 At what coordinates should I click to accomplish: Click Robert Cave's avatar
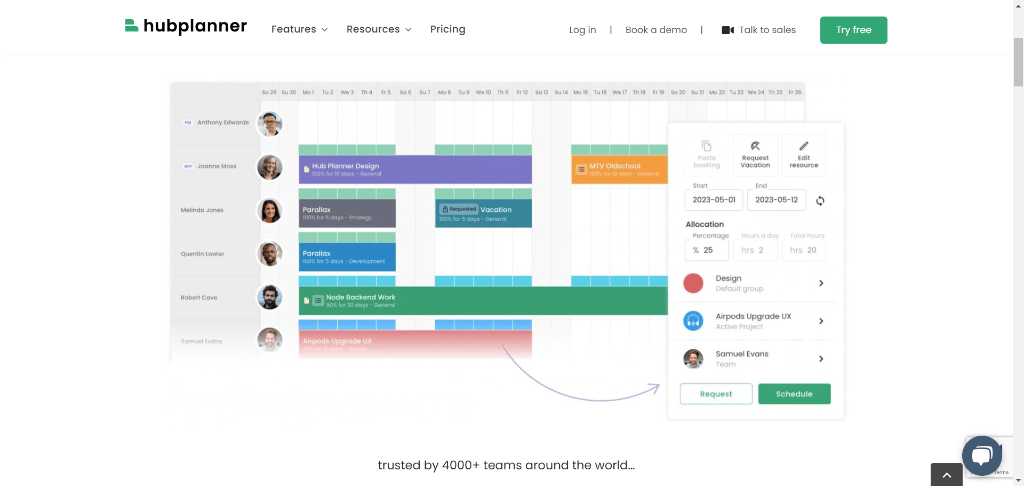click(269, 297)
